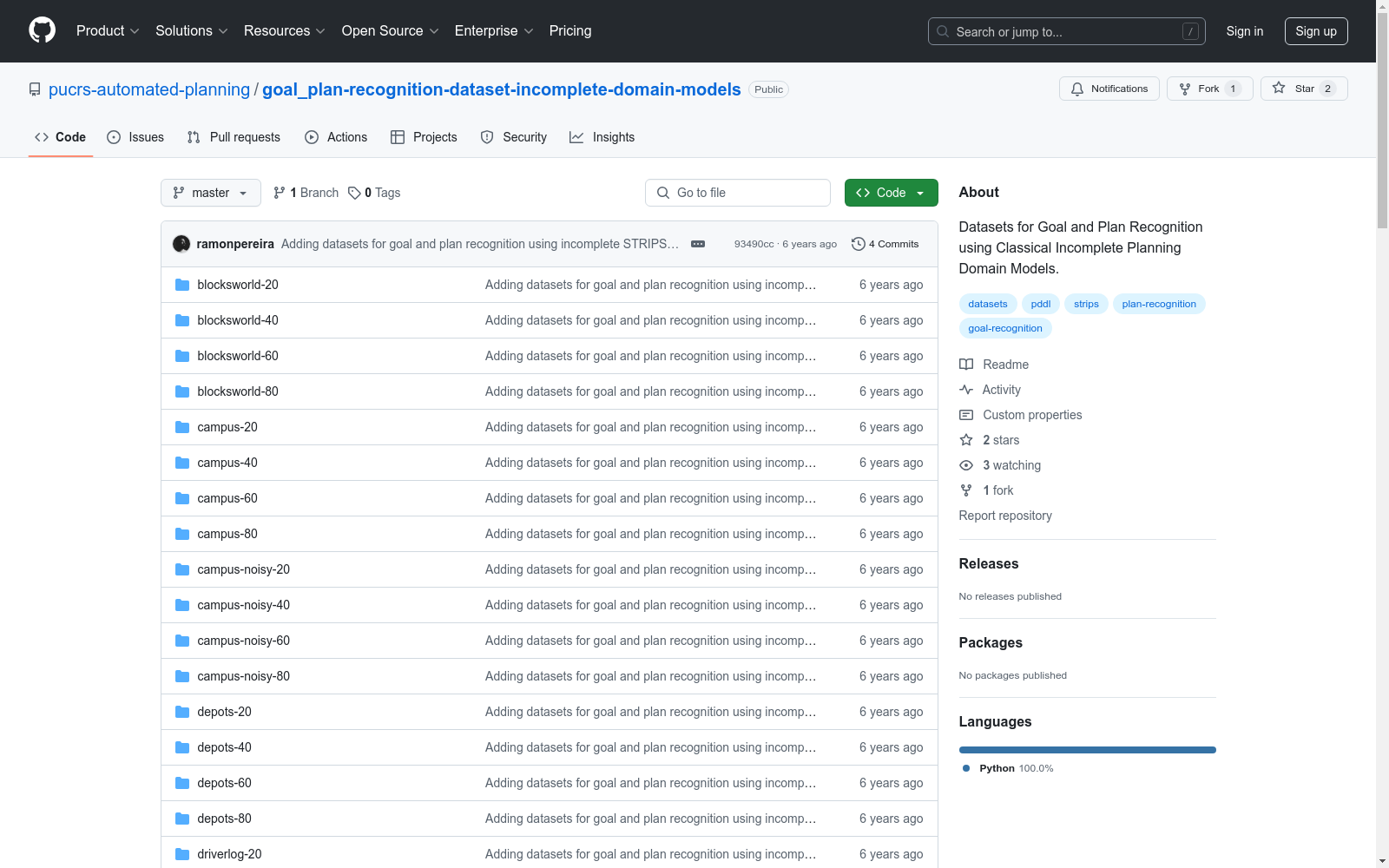Select the strips topic tag
The height and width of the screenshot is (868, 1389).
(1086, 304)
